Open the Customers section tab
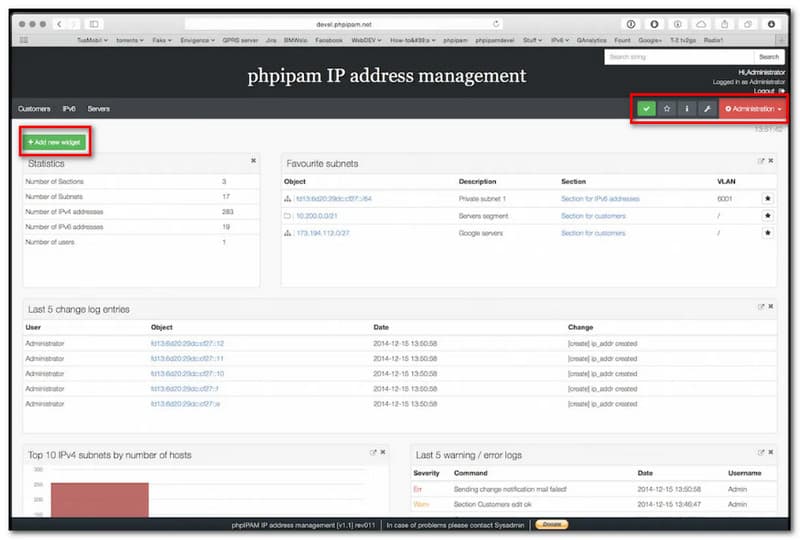Screen dimensions: 800x540 34,108
